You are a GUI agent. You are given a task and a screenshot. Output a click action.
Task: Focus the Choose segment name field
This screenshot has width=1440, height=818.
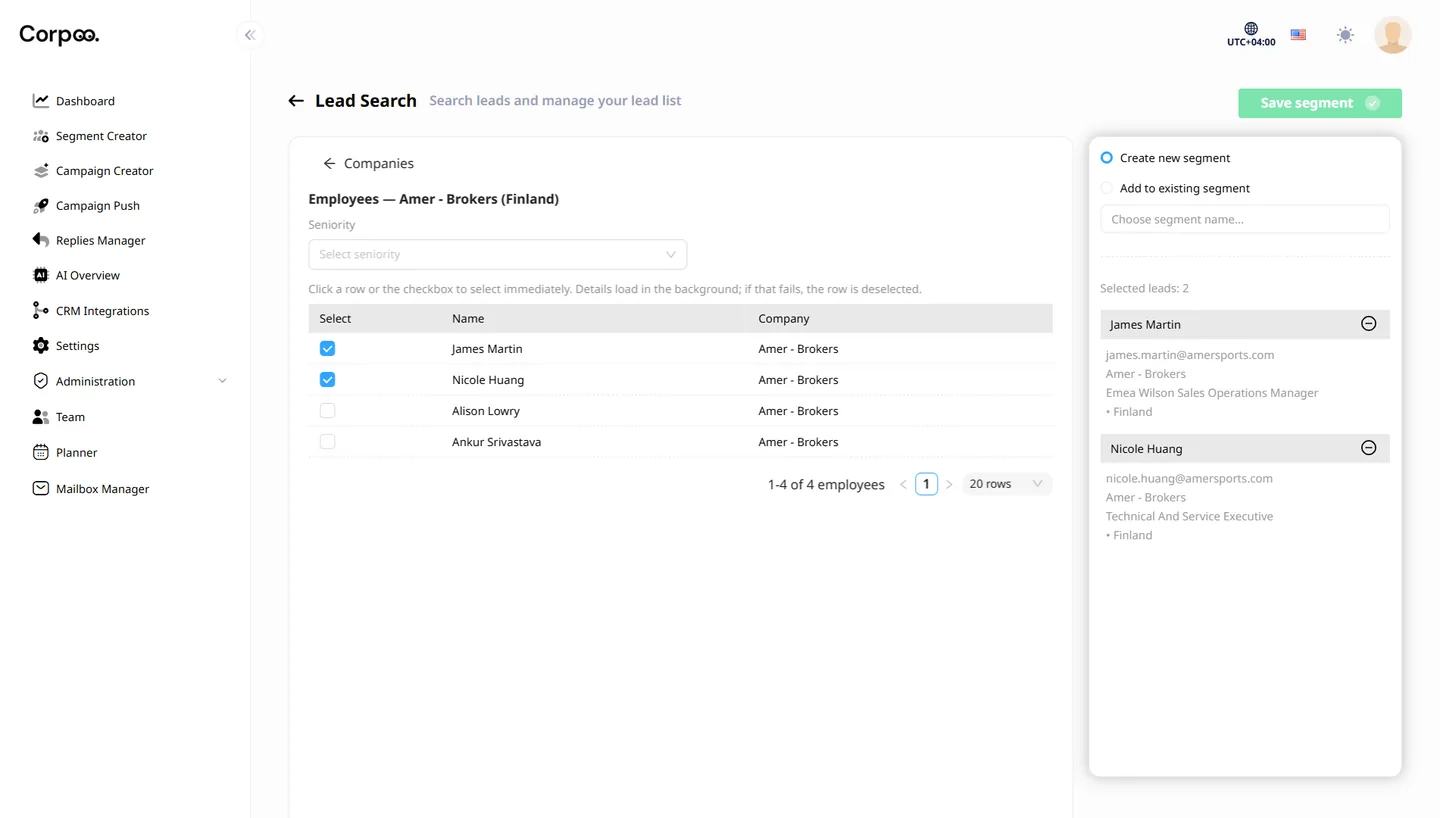pos(1244,219)
